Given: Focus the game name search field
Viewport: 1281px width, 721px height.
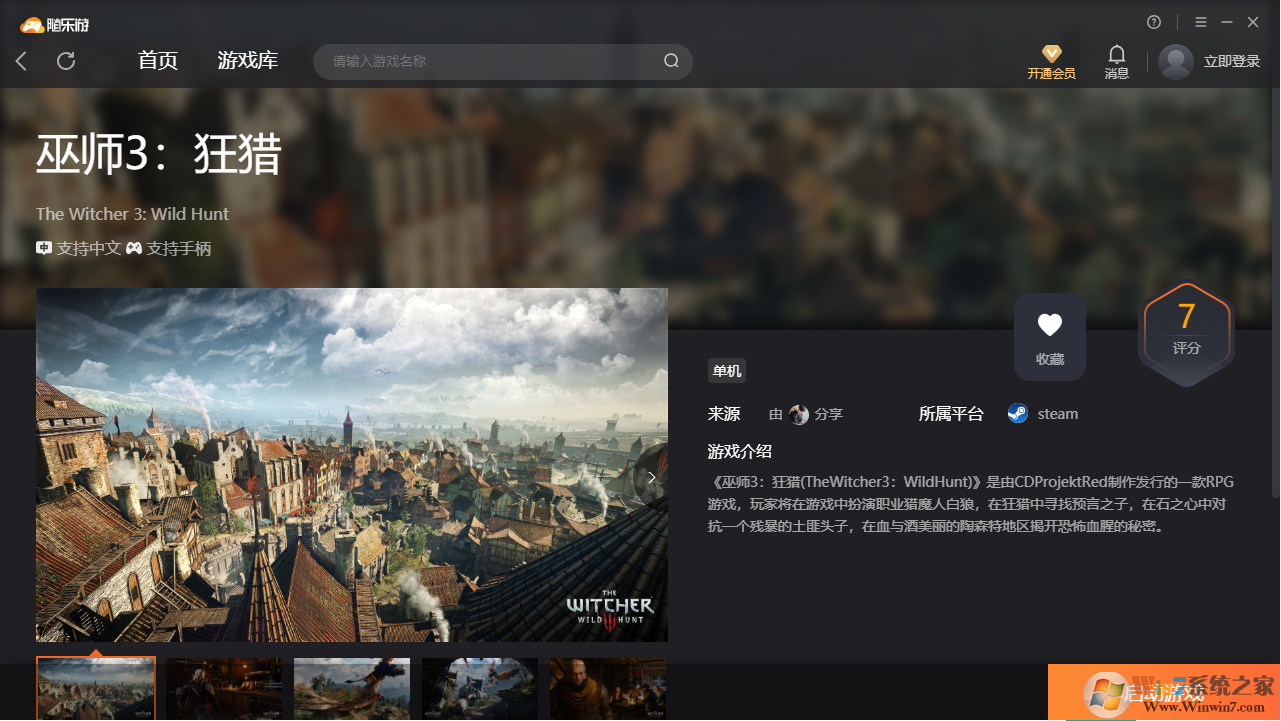Looking at the screenshot, I should [x=503, y=61].
